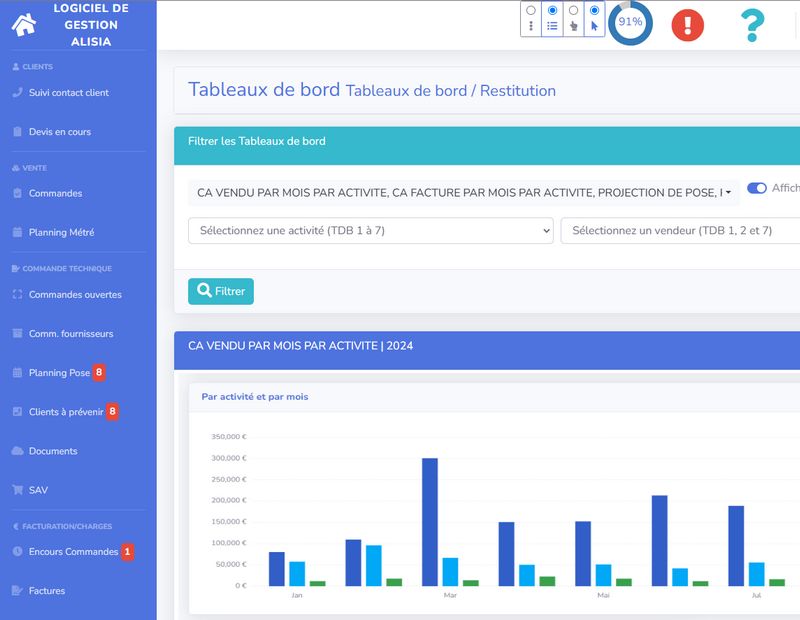This screenshot has width=800, height=620.
Task: Click the cloud icon next to Documents
Action: (17, 451)
